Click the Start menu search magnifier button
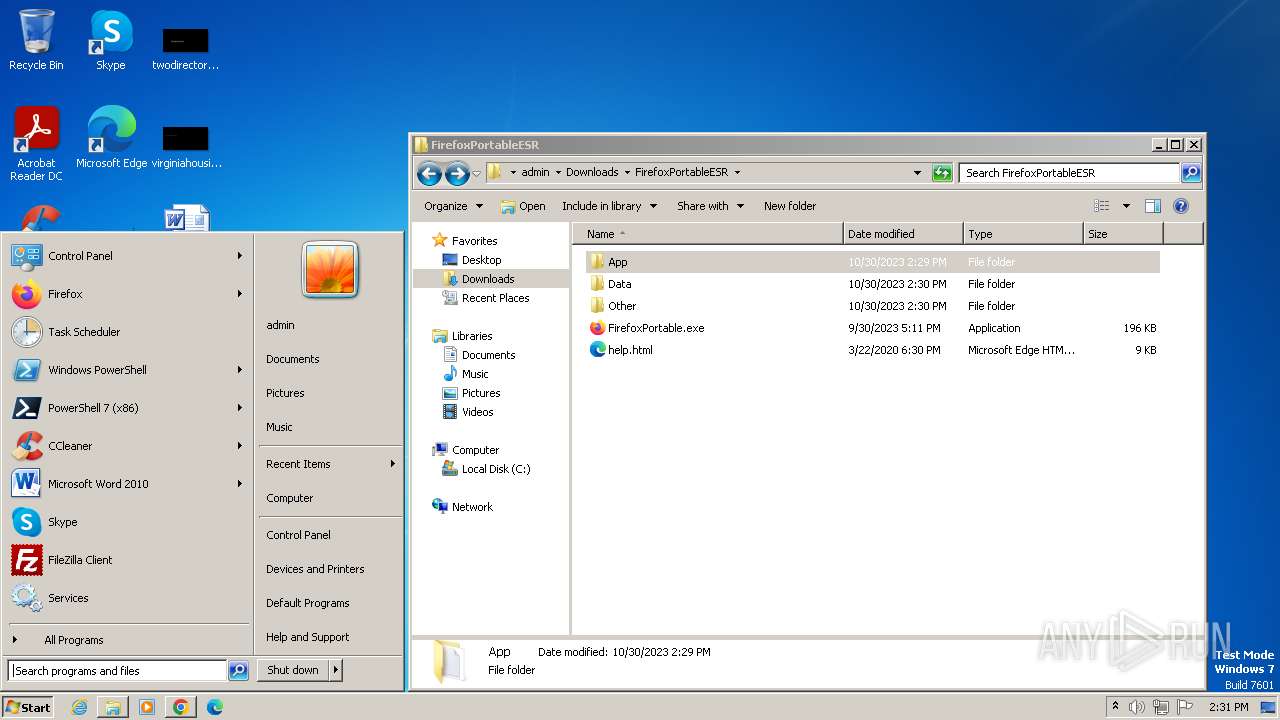 click(238, 671)
